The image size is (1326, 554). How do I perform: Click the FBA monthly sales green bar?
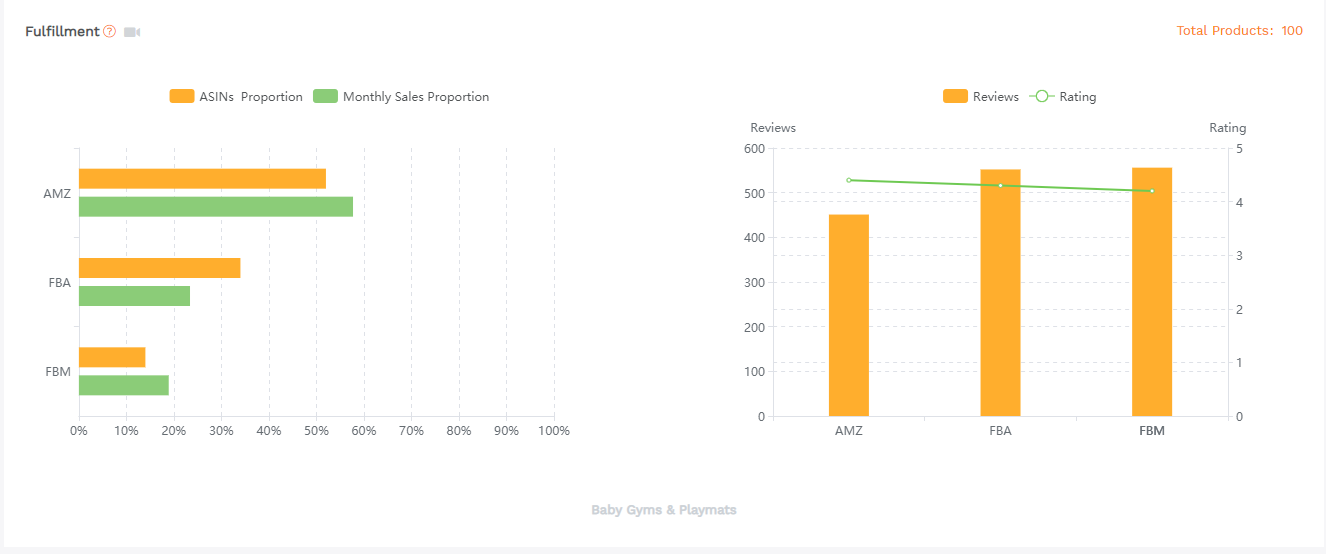point(134,296)
